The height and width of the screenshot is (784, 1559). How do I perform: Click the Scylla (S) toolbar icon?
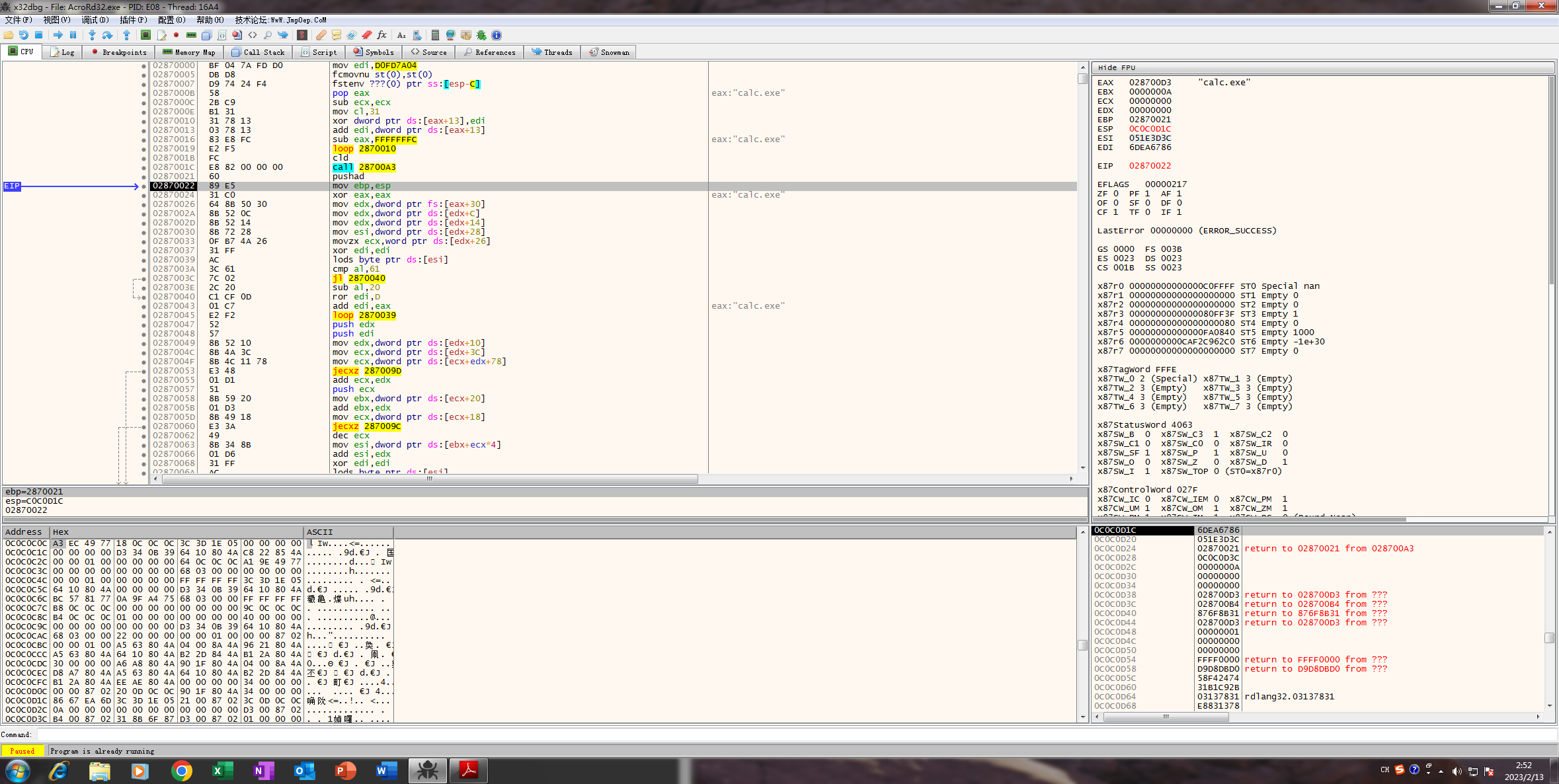[x=301, y=35]
